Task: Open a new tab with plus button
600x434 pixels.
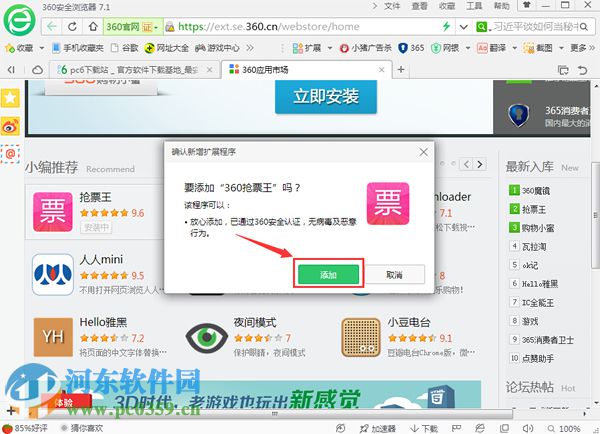Action: coord(401,69)
